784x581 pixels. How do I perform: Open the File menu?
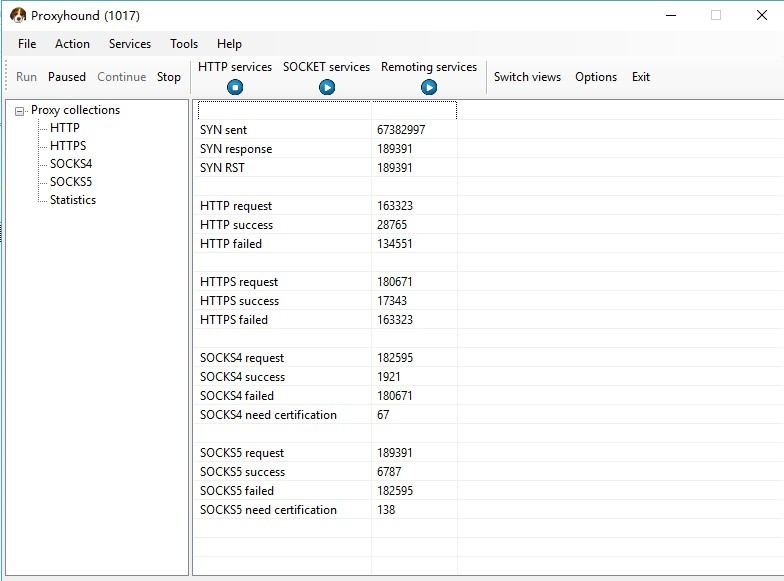pos(27,44)
